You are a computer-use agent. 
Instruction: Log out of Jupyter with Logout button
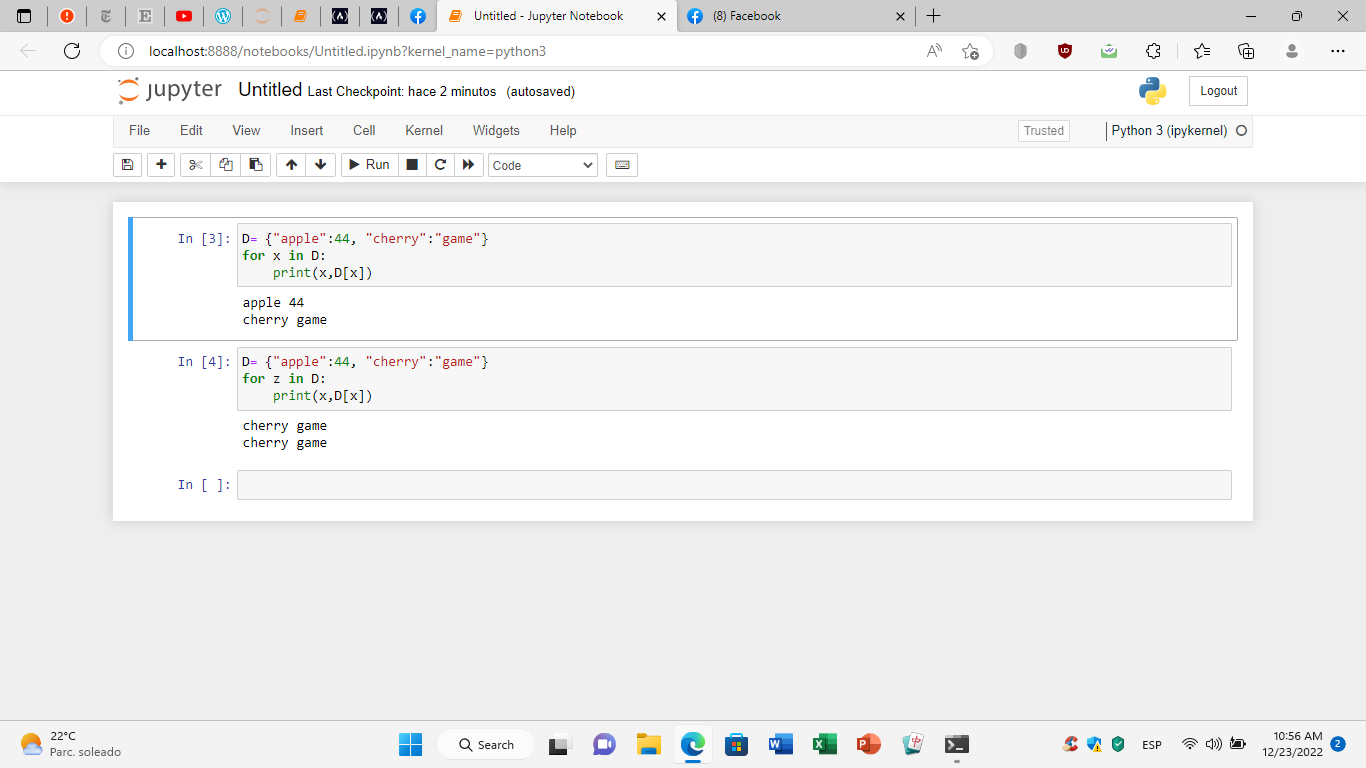(x=1217, y=90)
